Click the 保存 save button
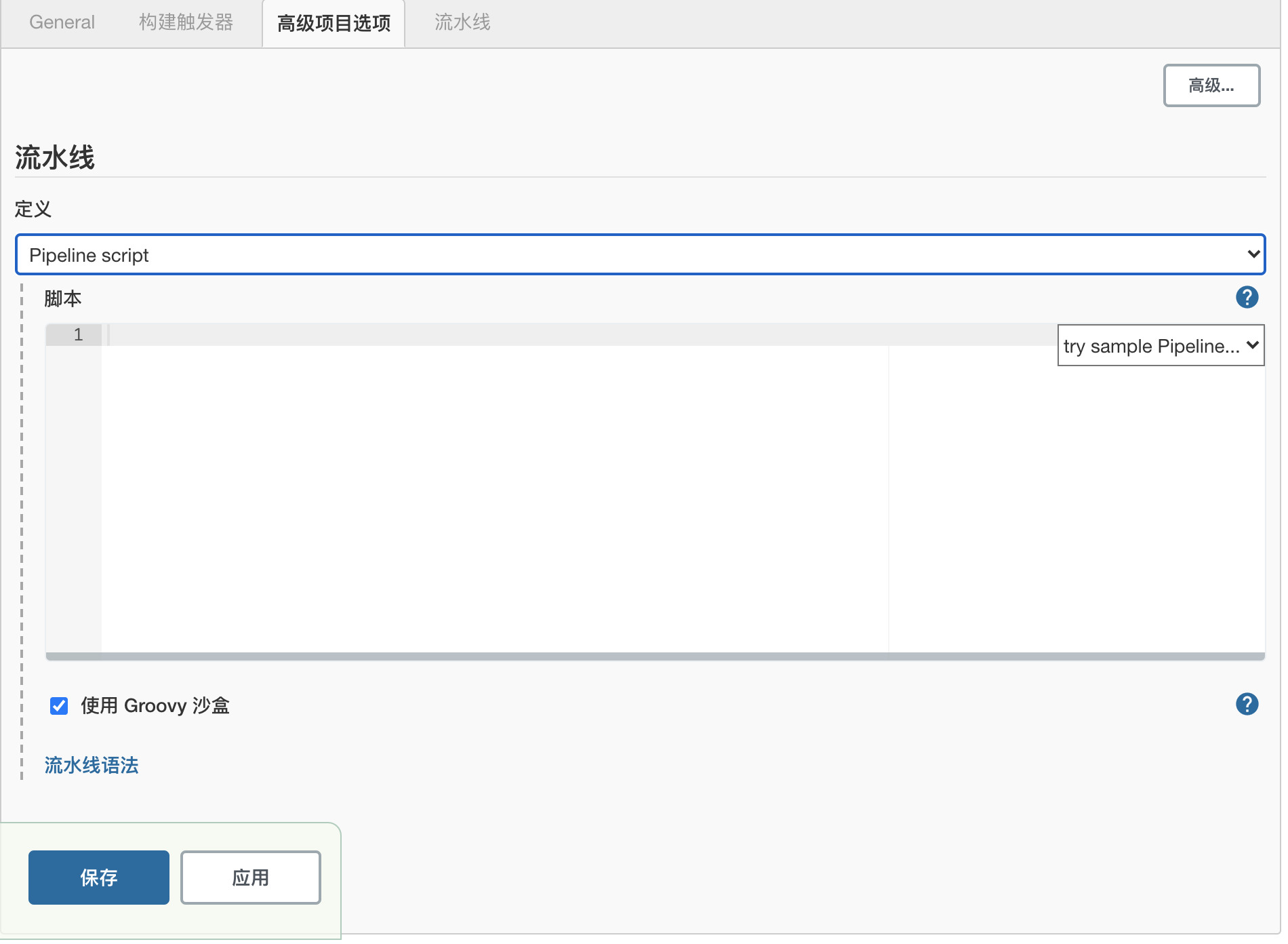1288x944 pixels. [99, 878]
